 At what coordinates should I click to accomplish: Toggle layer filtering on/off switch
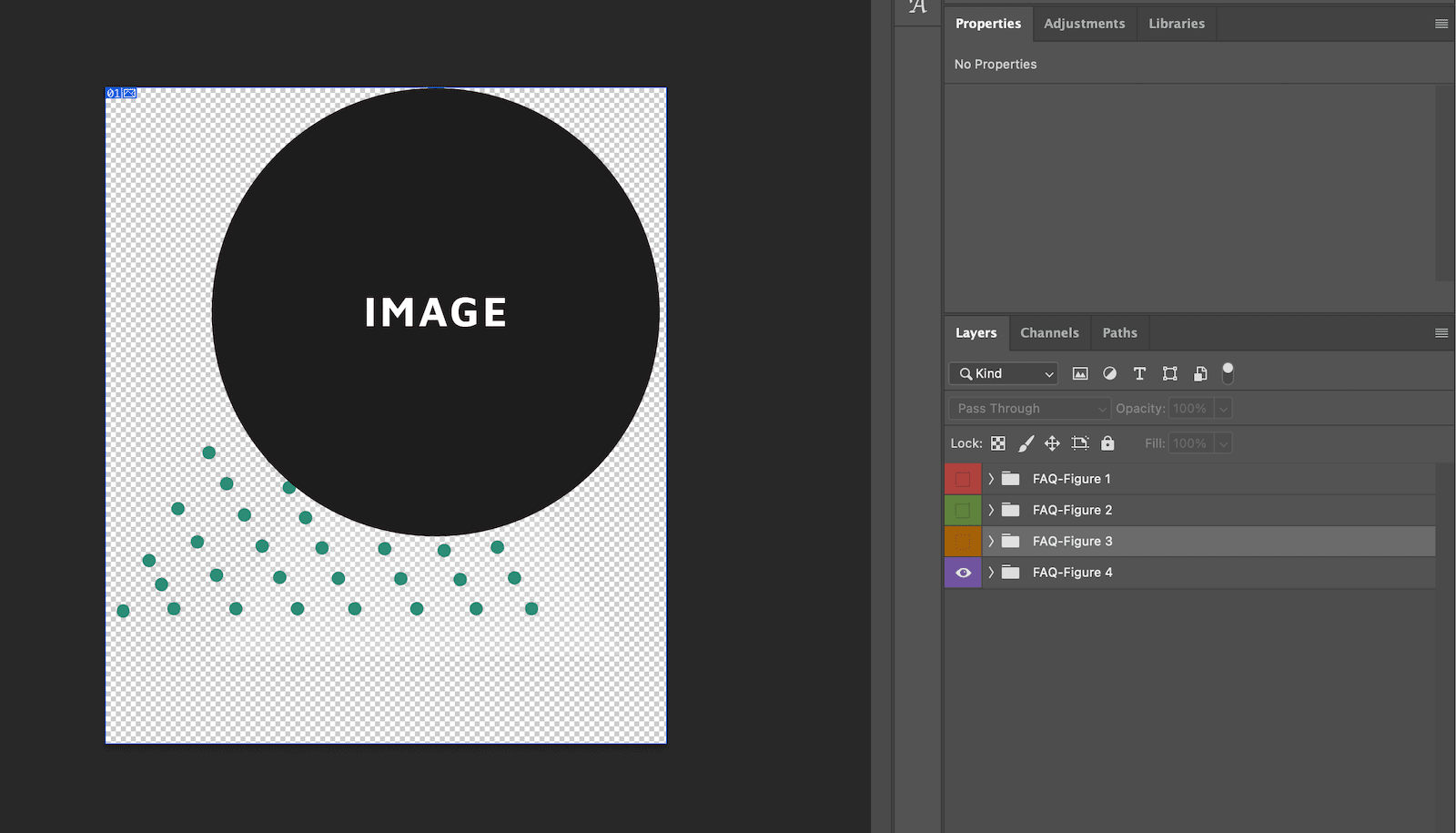click(x=1228, y=372)
